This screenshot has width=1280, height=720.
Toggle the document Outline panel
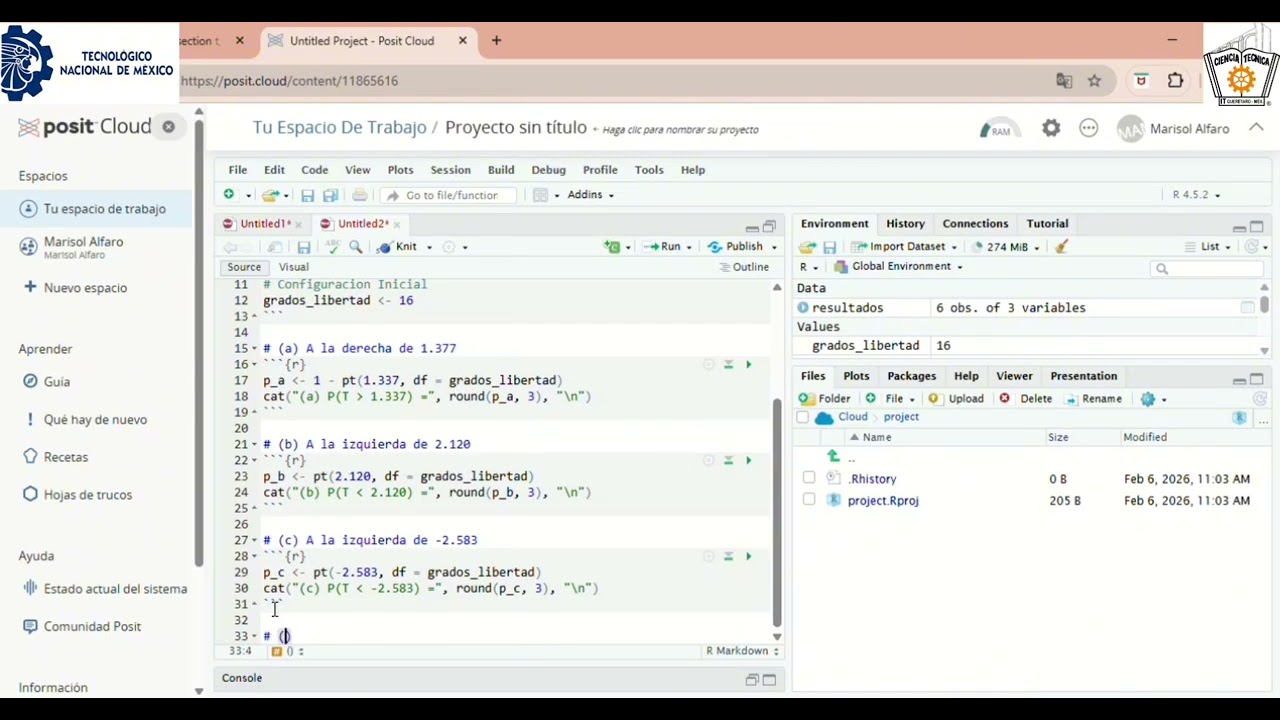click(745, 267)
